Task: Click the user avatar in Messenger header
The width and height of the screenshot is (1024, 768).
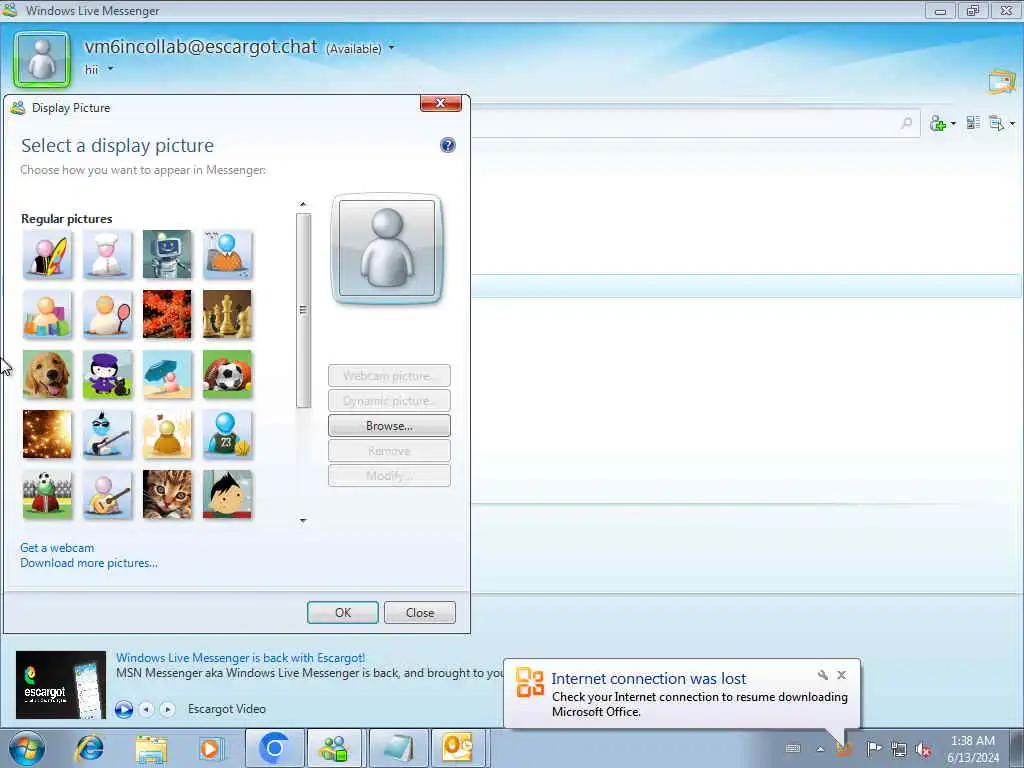Action: [x=42, y=59]
